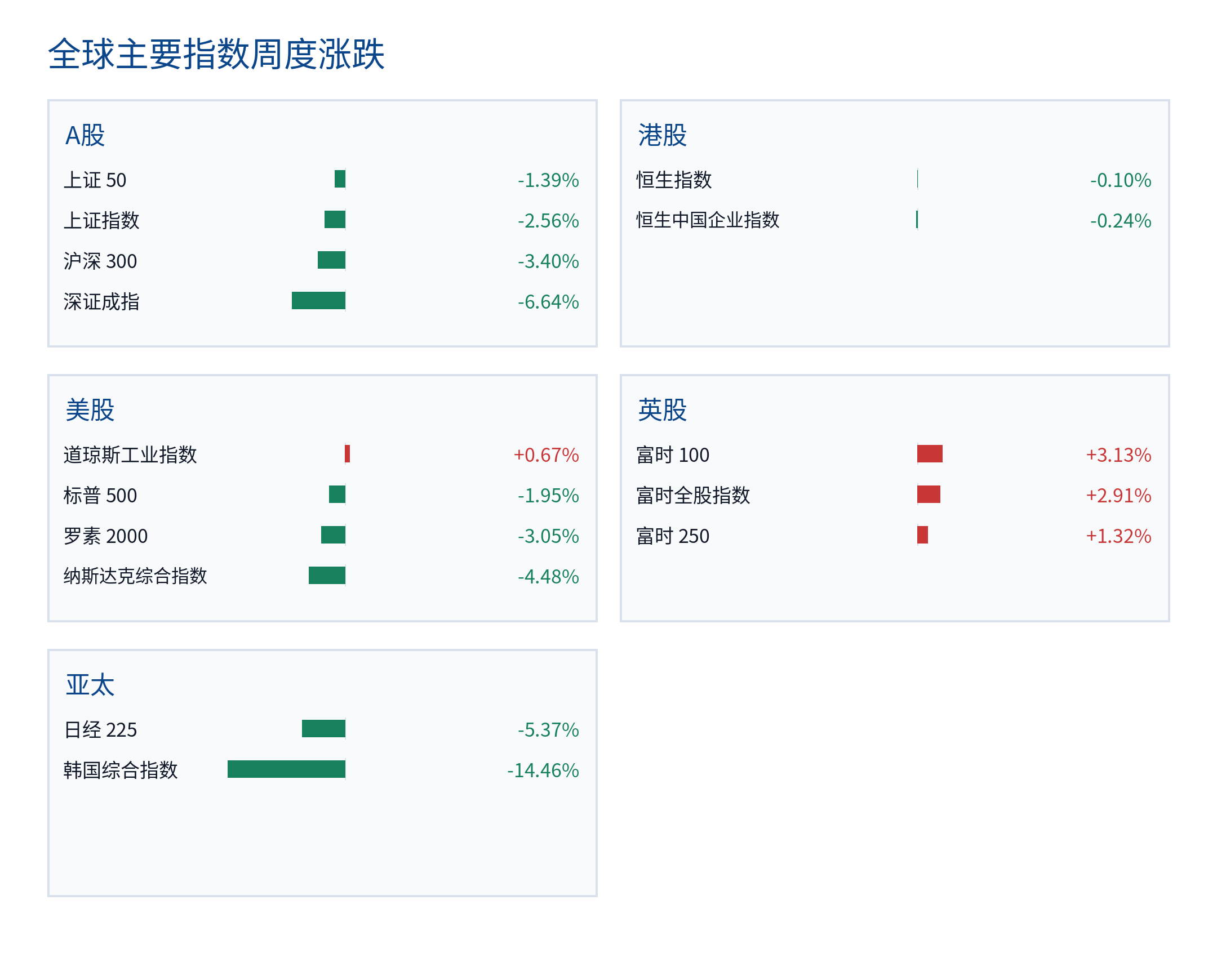Click the 恒生指数 row label
This screenshot has width=1217, height=980.
coord(674,180)
